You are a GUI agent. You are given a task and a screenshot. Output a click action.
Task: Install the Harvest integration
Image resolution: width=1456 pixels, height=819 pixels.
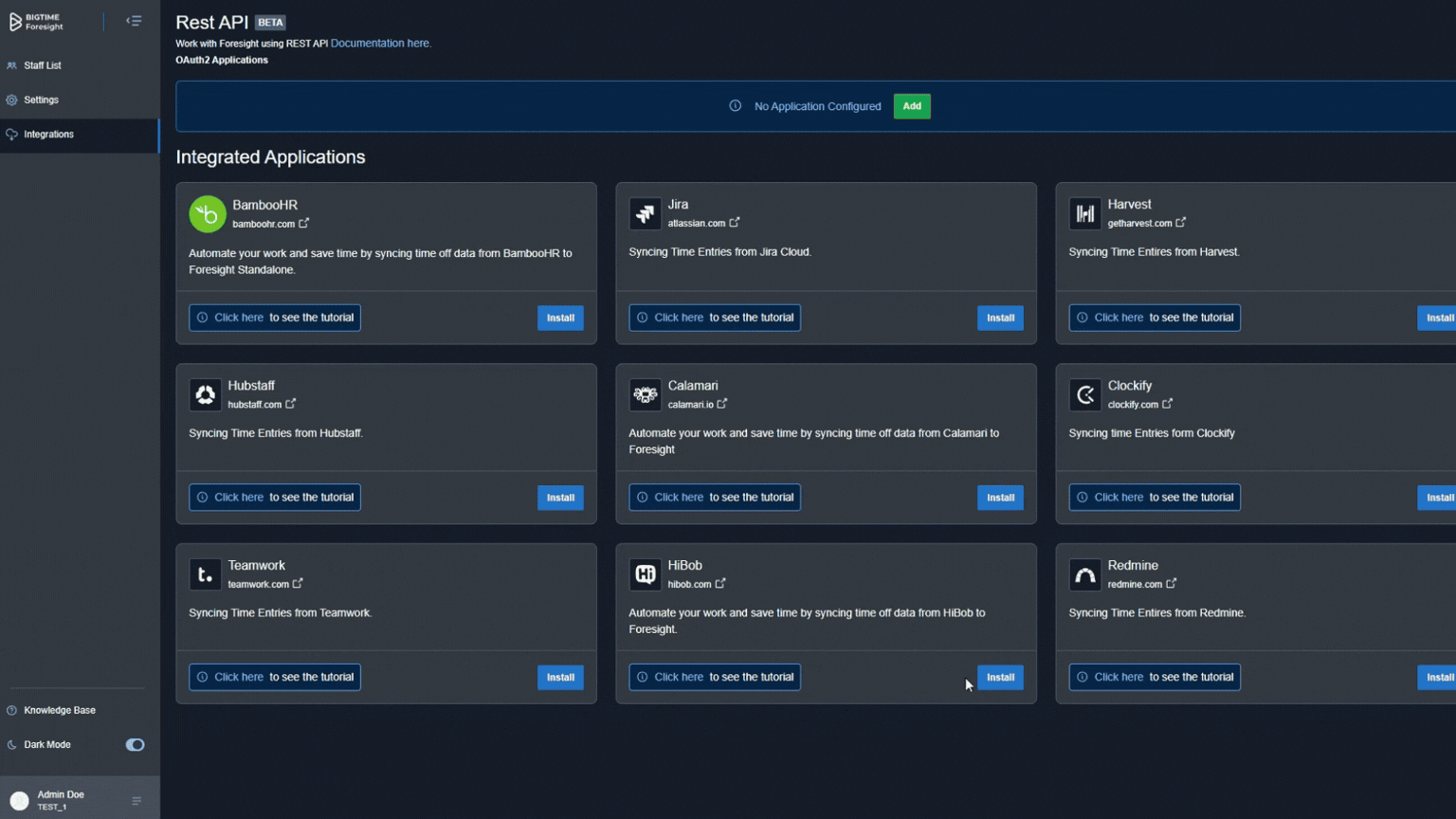coord(1437,318)
